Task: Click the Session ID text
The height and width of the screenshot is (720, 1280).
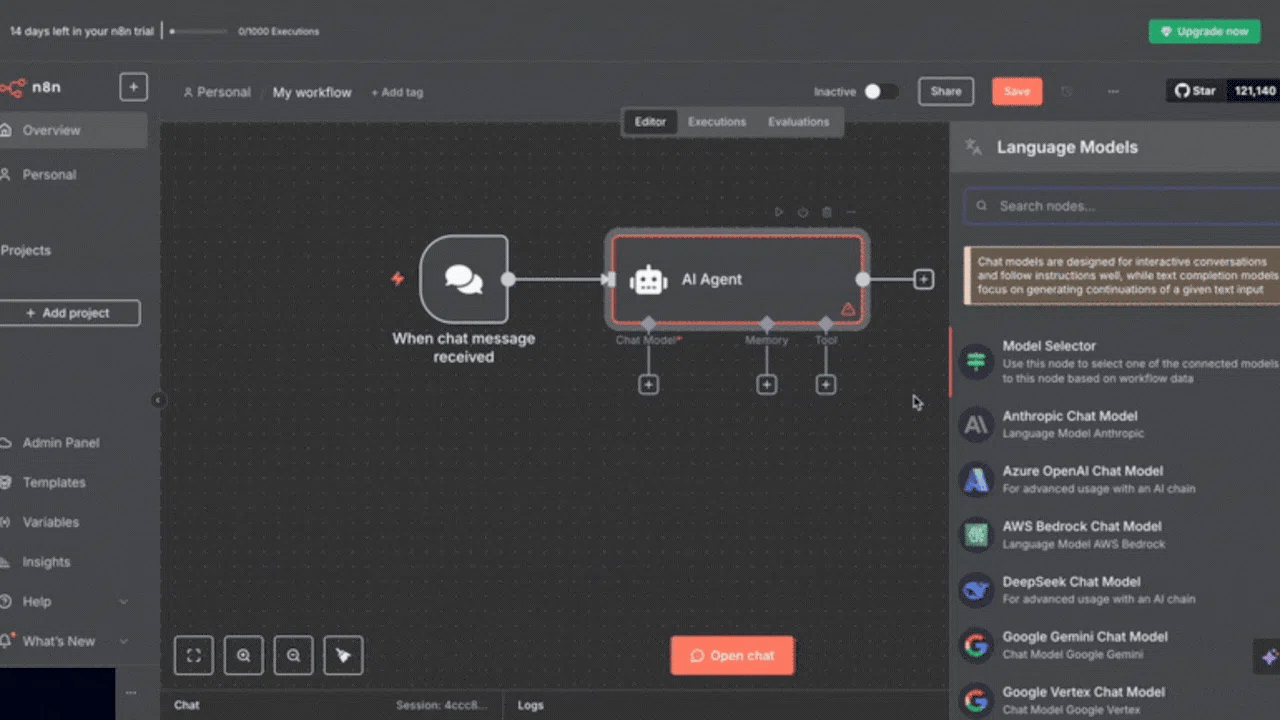Action: (x=441, y=705)
